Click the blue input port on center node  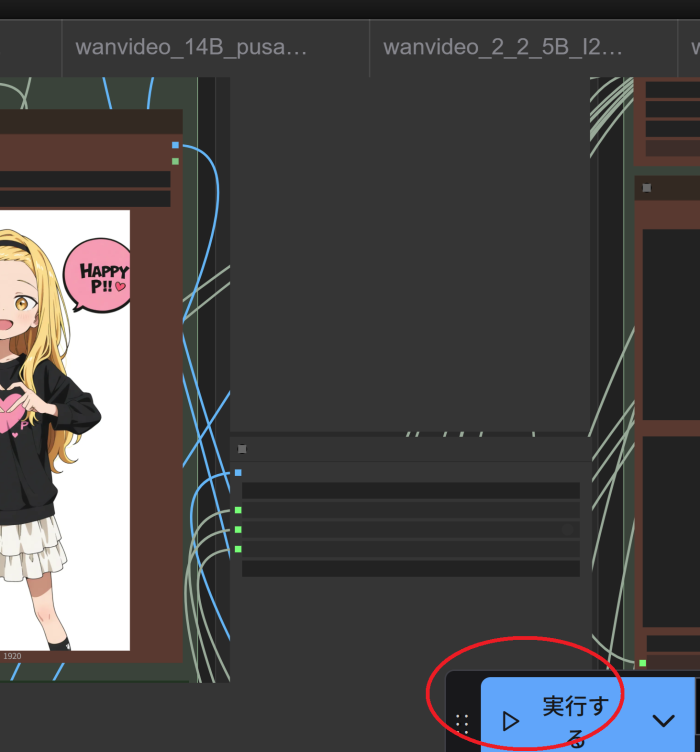point(238,473)
